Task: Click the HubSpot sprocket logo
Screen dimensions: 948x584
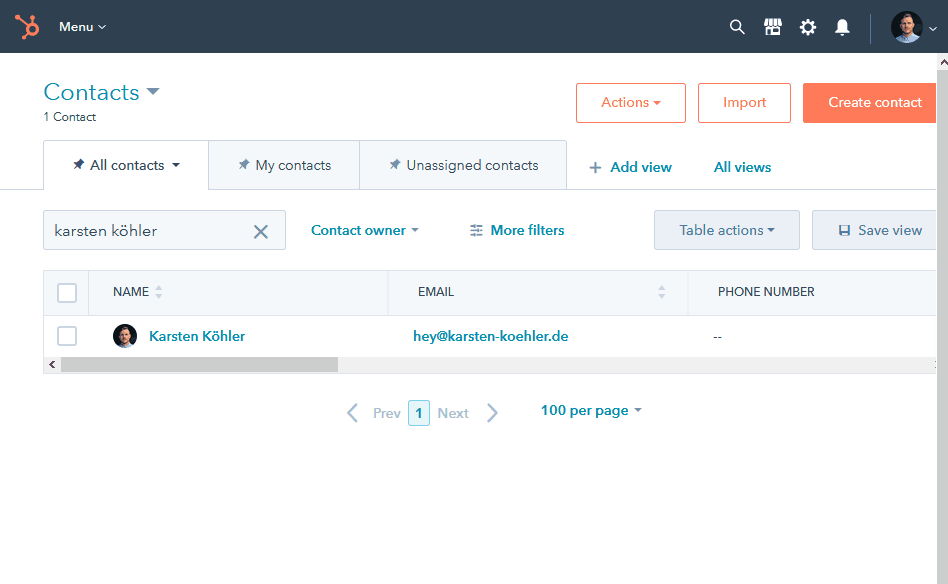Action: point(25,27)
